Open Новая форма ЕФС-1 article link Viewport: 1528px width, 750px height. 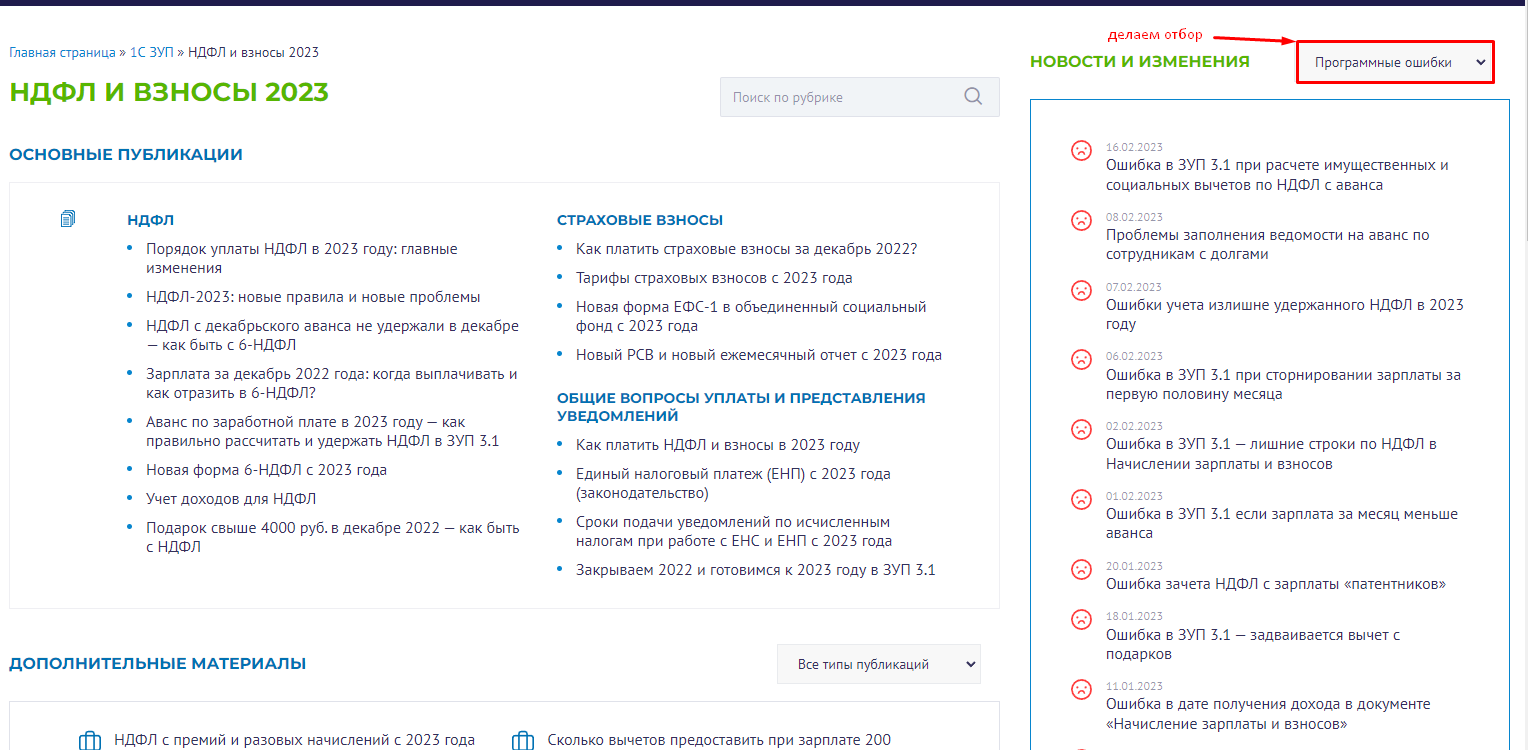pos(751,317)
